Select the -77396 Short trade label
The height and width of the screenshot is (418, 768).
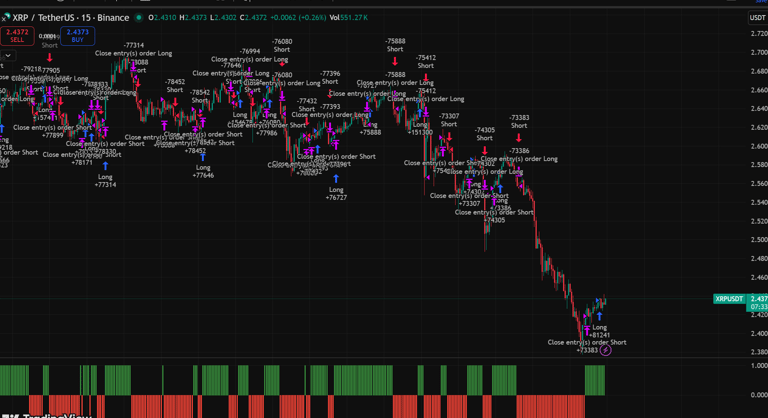tap(330, 77)
